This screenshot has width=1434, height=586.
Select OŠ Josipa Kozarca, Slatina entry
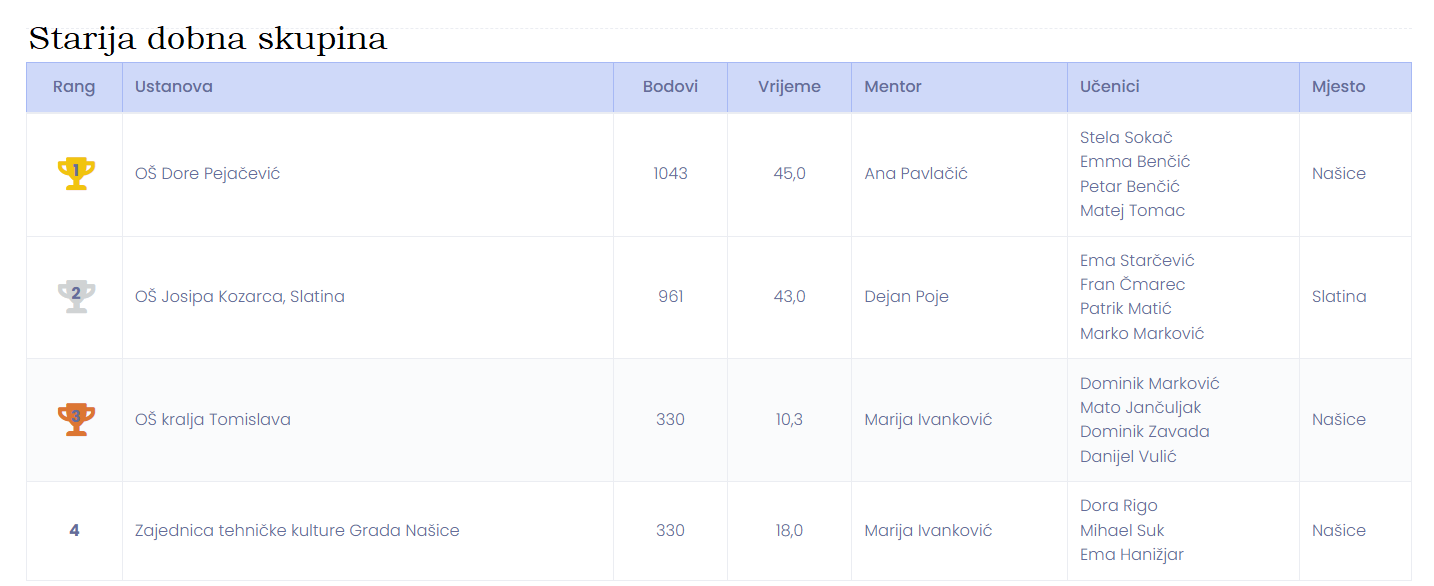pyautogui.click(x=240, y=296)
